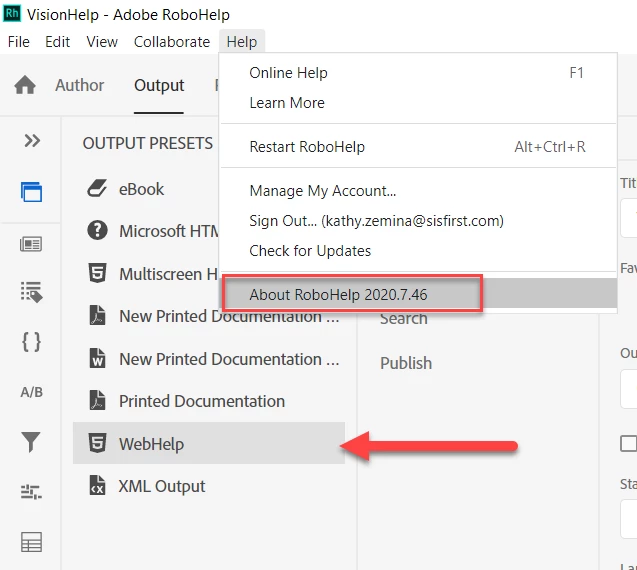Choose Learn More in Help menu

418,103
